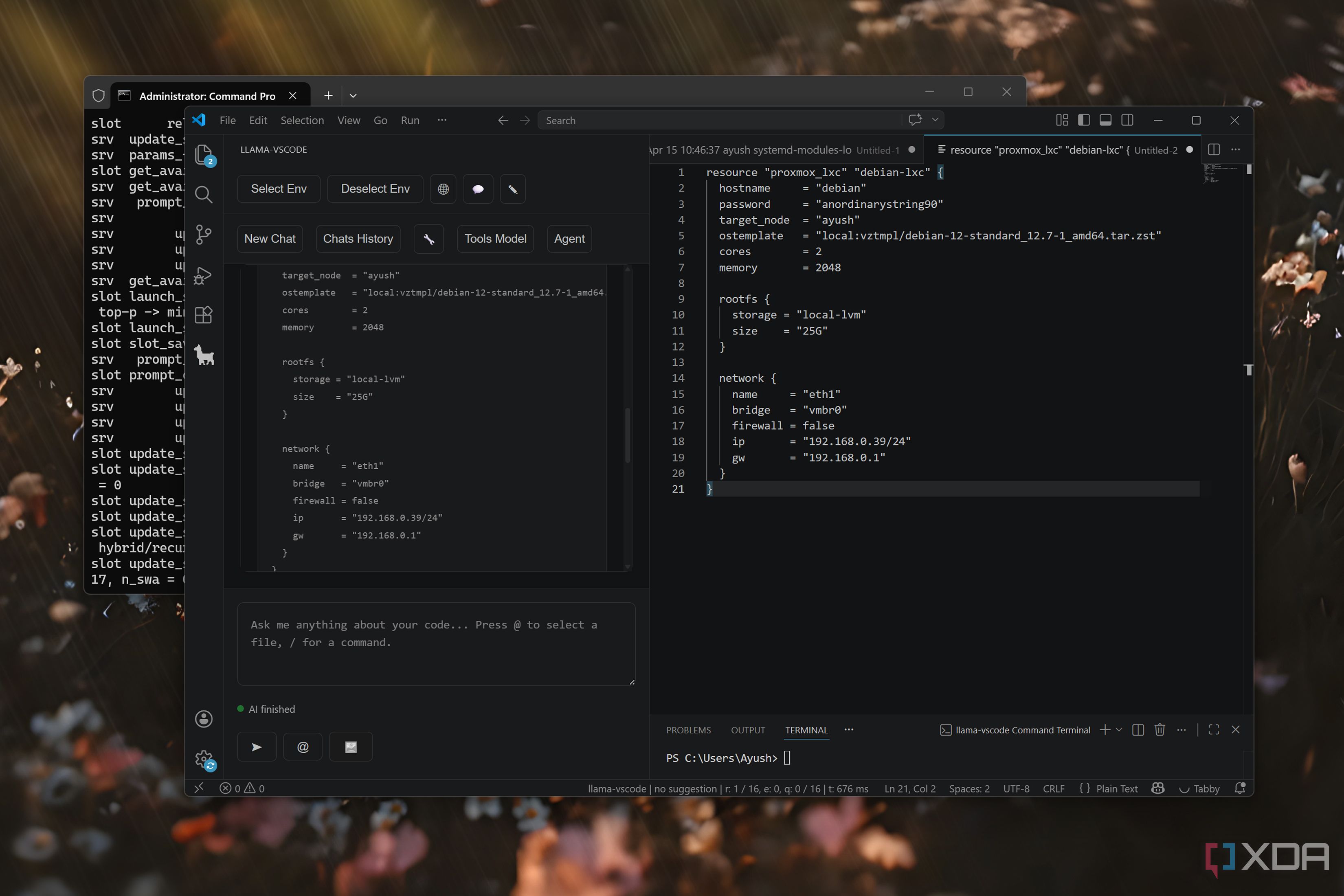Split the editor right
Screen dimensions: 1344x896
1214,150
